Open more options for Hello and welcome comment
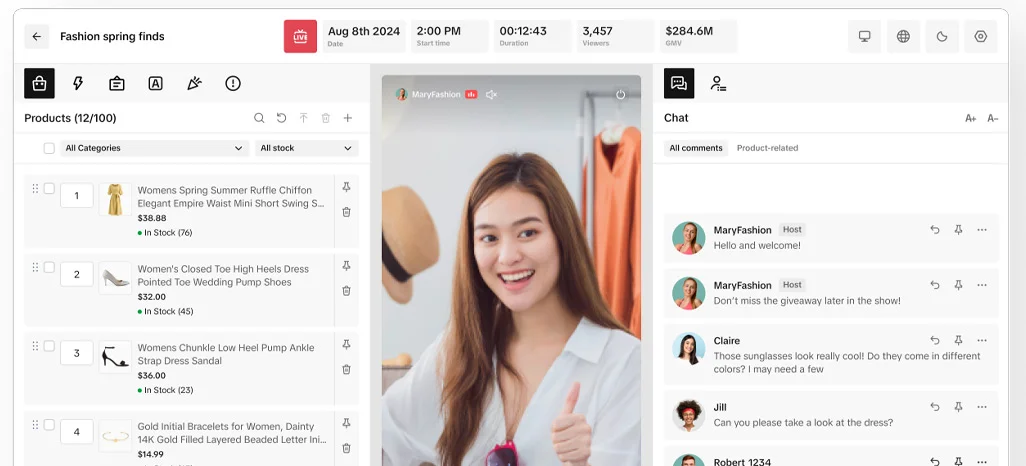The height and width of the screenshot is (466, 1026). tap(982, 230)
